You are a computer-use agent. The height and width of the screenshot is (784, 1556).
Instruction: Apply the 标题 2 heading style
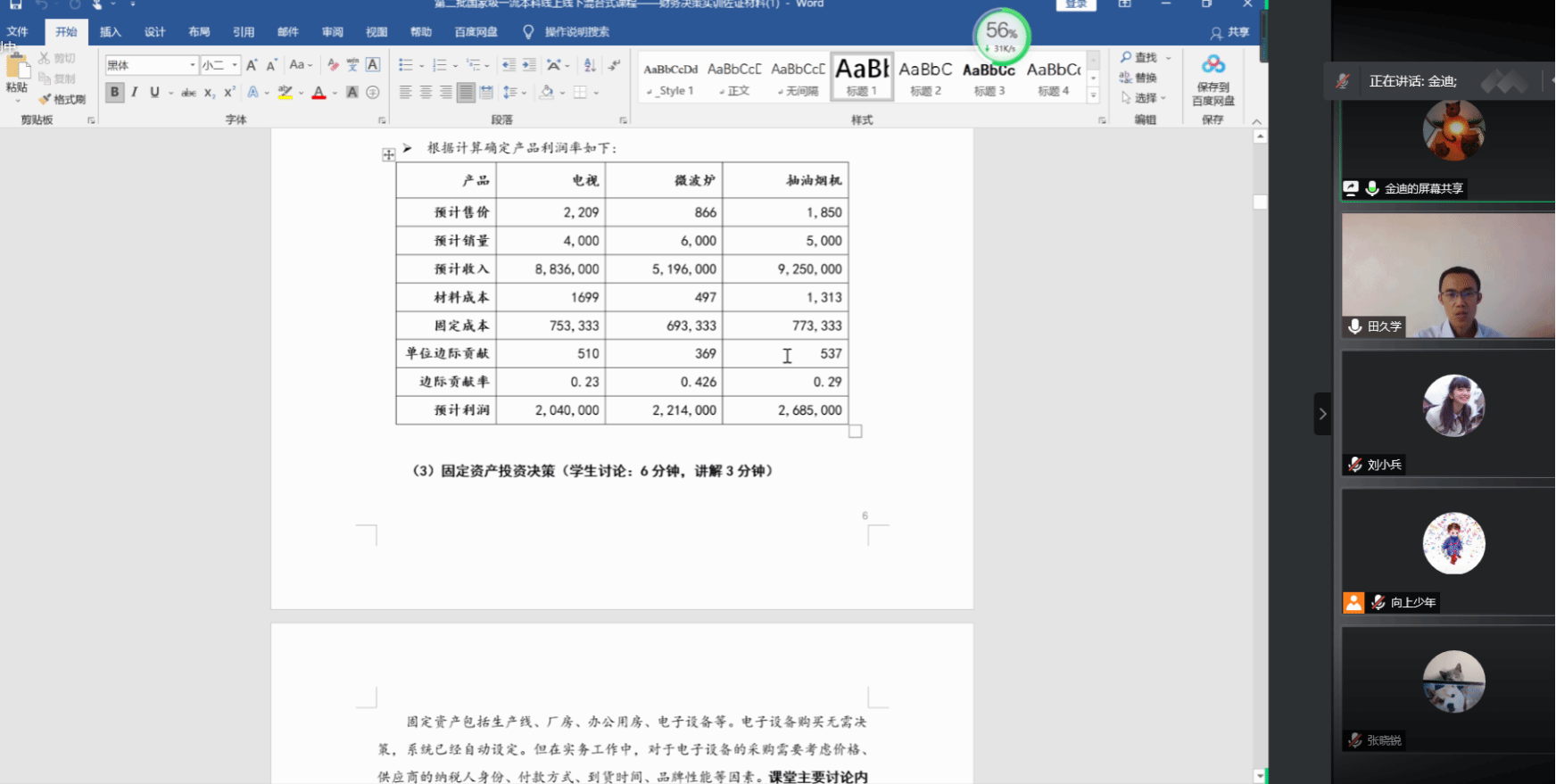coord(925,78)
